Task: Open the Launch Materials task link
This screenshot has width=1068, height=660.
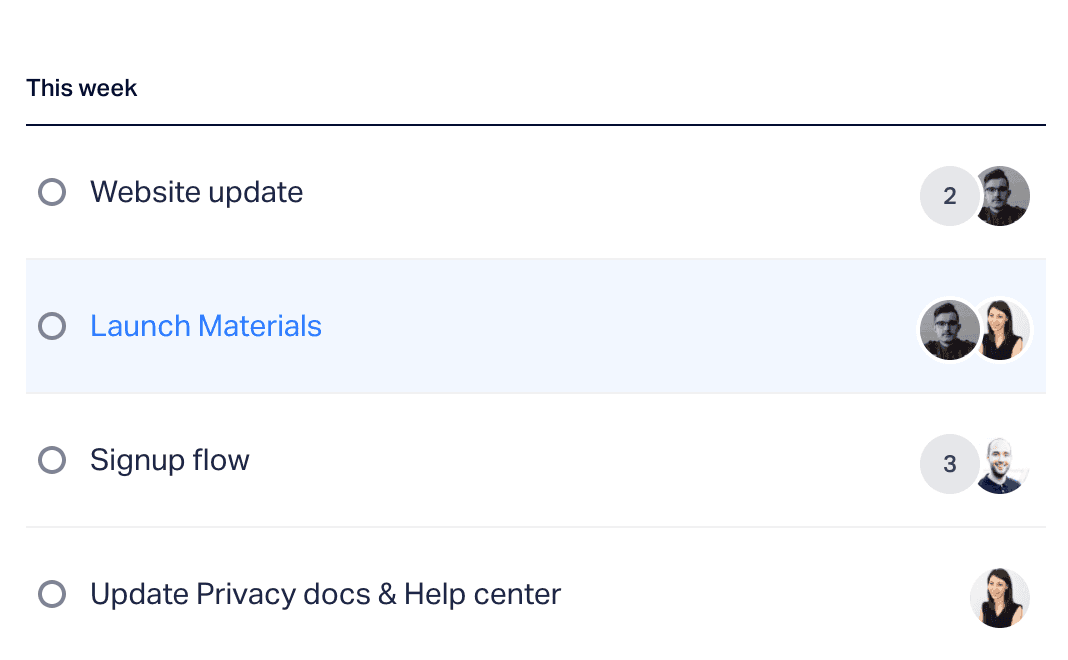Action: [x=206, y=326]
